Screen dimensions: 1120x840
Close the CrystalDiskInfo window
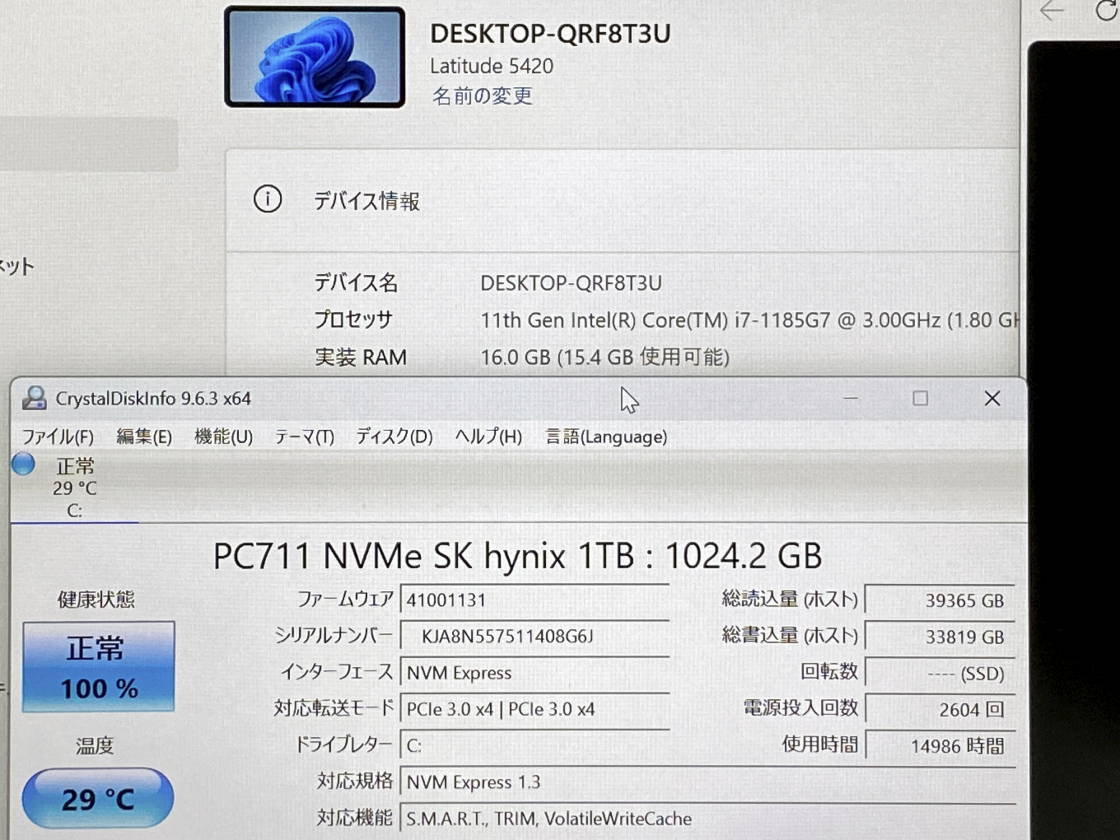[x=991, y=398]
